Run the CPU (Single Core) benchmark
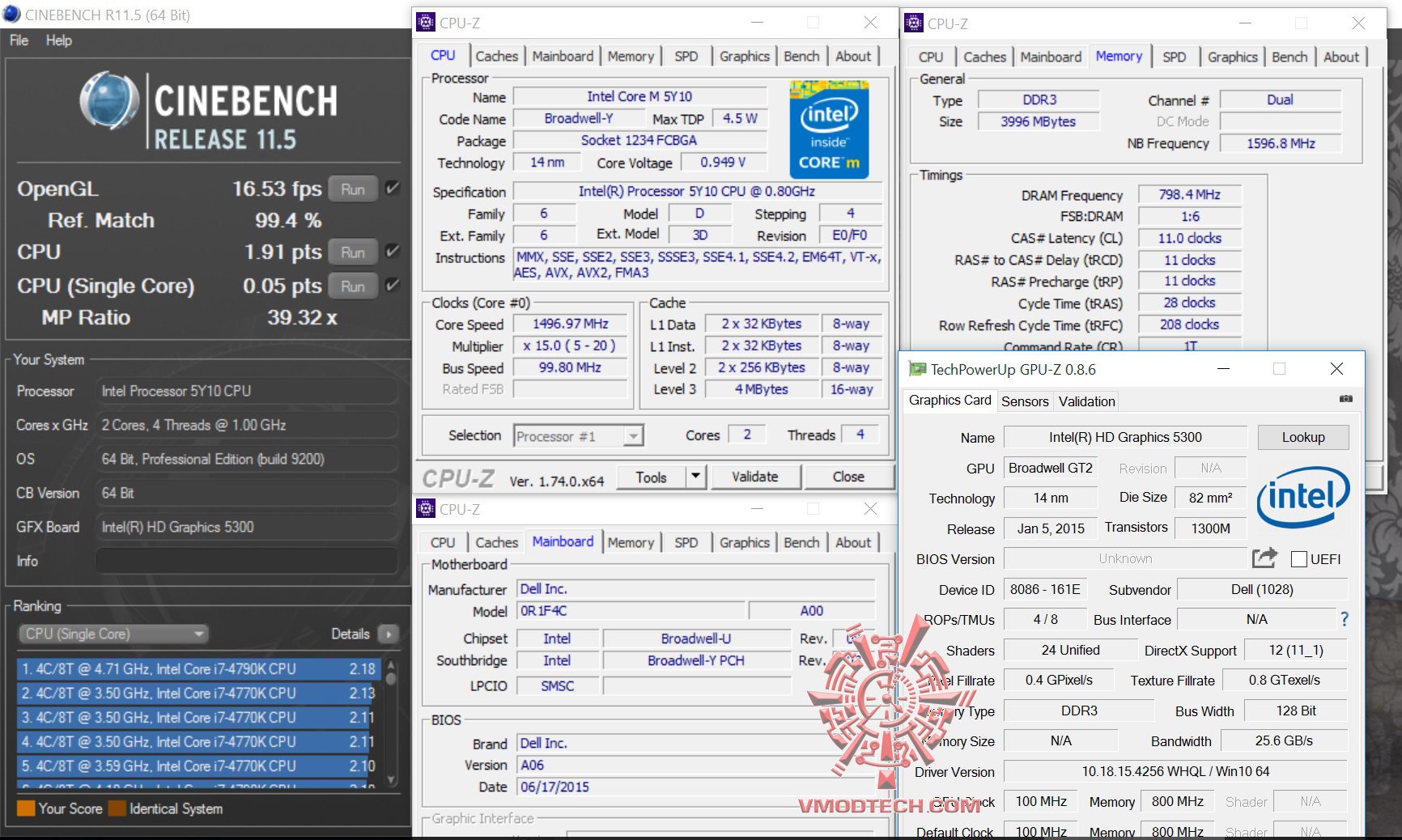The image size is (1402, 840). coord(352,286)
